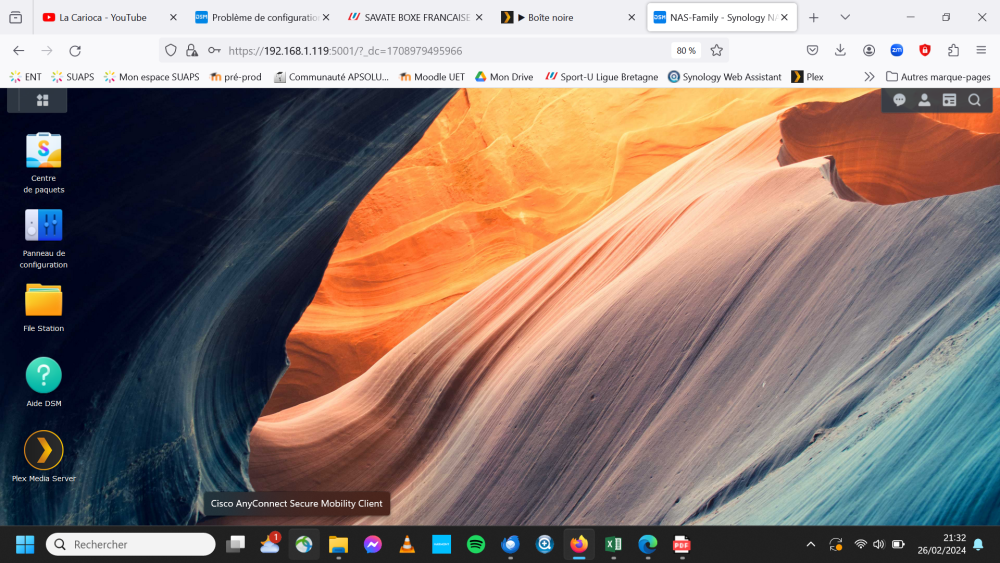The height and width of the screenshot is (563, 1000).
Task: Open Firefox View recent browsing
Action: click(15, 17)
